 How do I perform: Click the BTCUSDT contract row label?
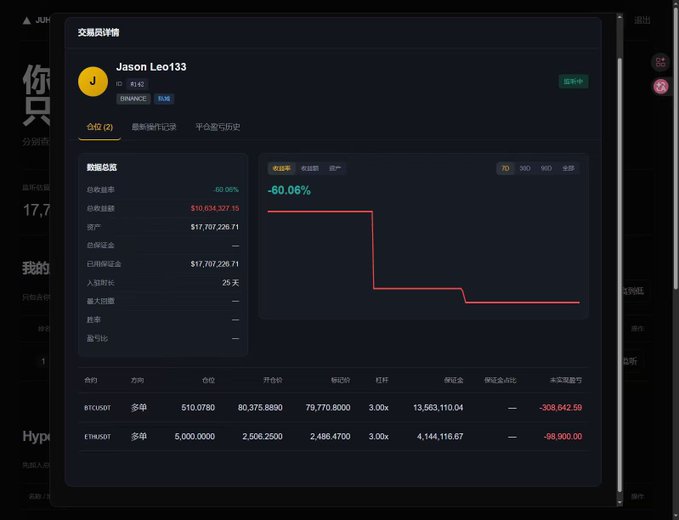coord(97,408)
